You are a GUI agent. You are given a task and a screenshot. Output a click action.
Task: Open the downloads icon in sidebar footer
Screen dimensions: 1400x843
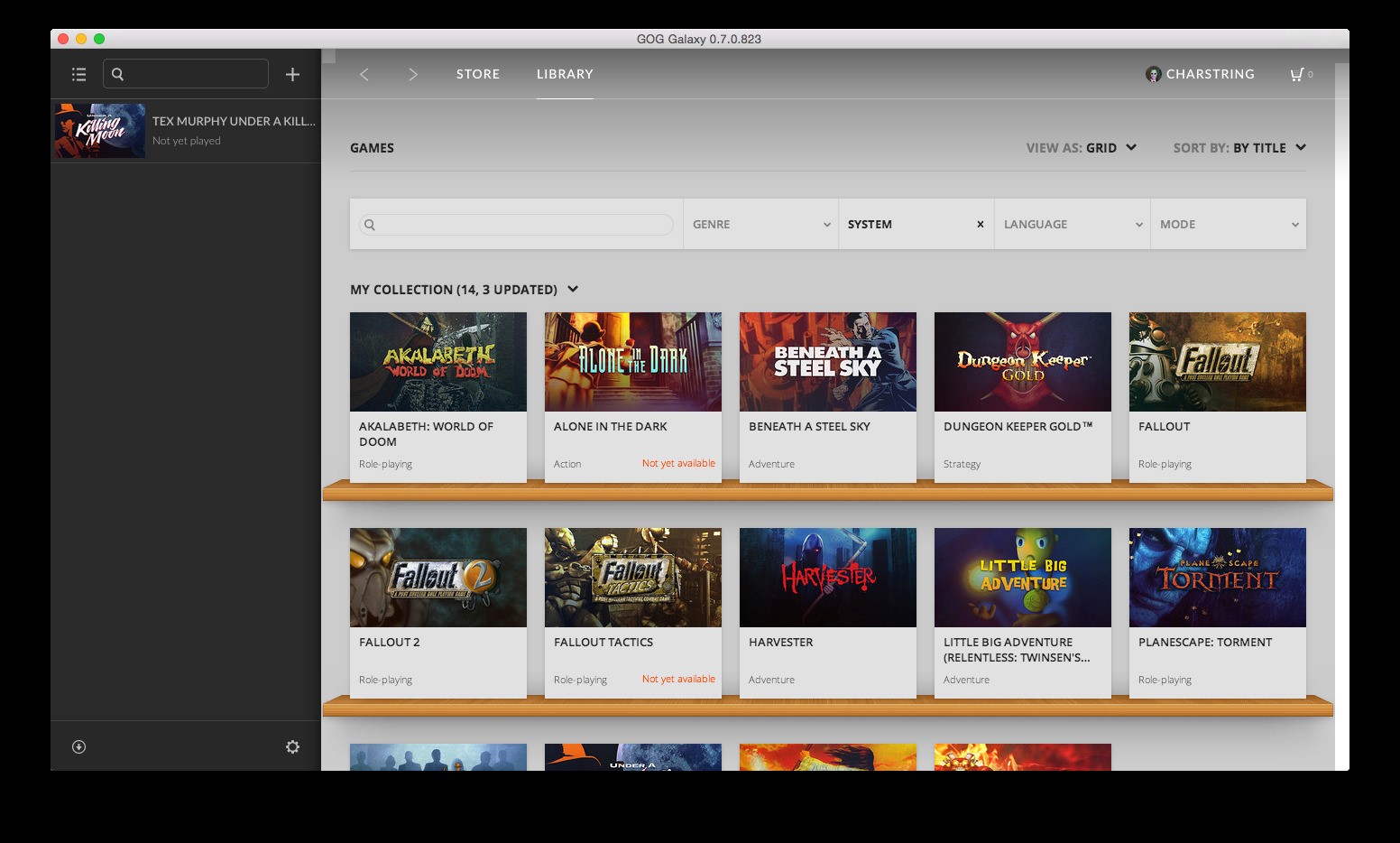[79, 746]
